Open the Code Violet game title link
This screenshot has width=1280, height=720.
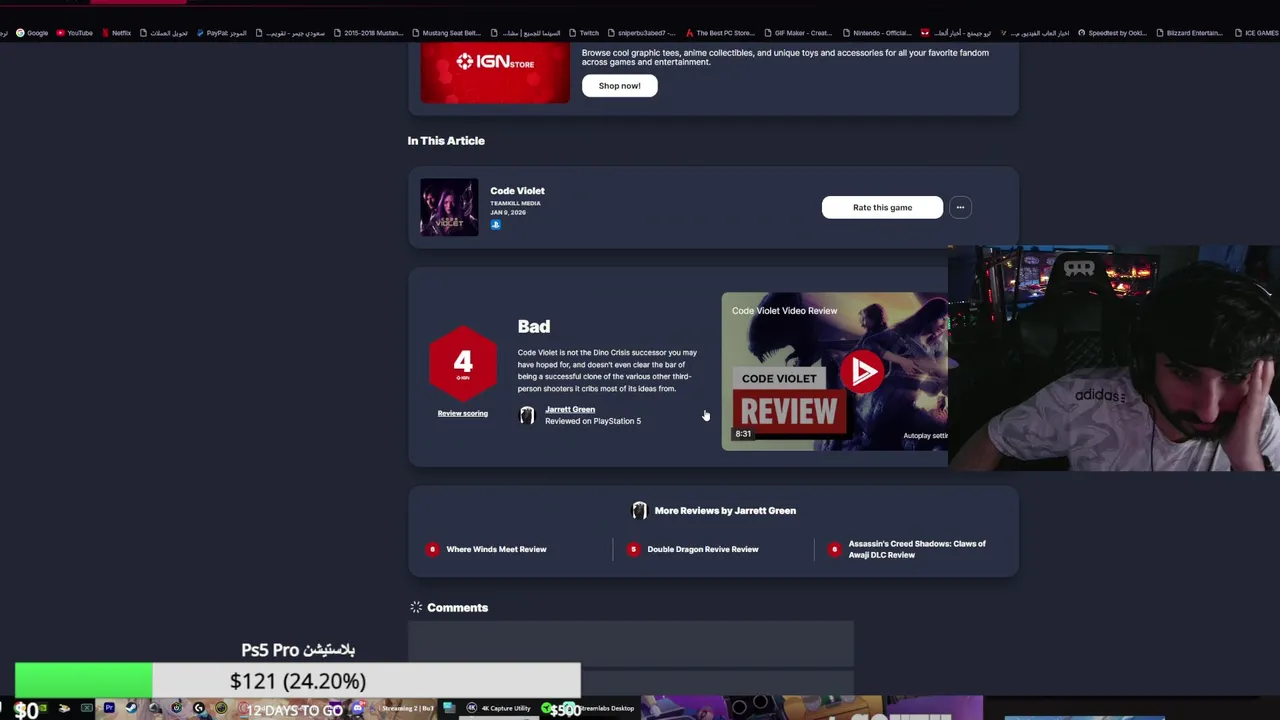517,191
